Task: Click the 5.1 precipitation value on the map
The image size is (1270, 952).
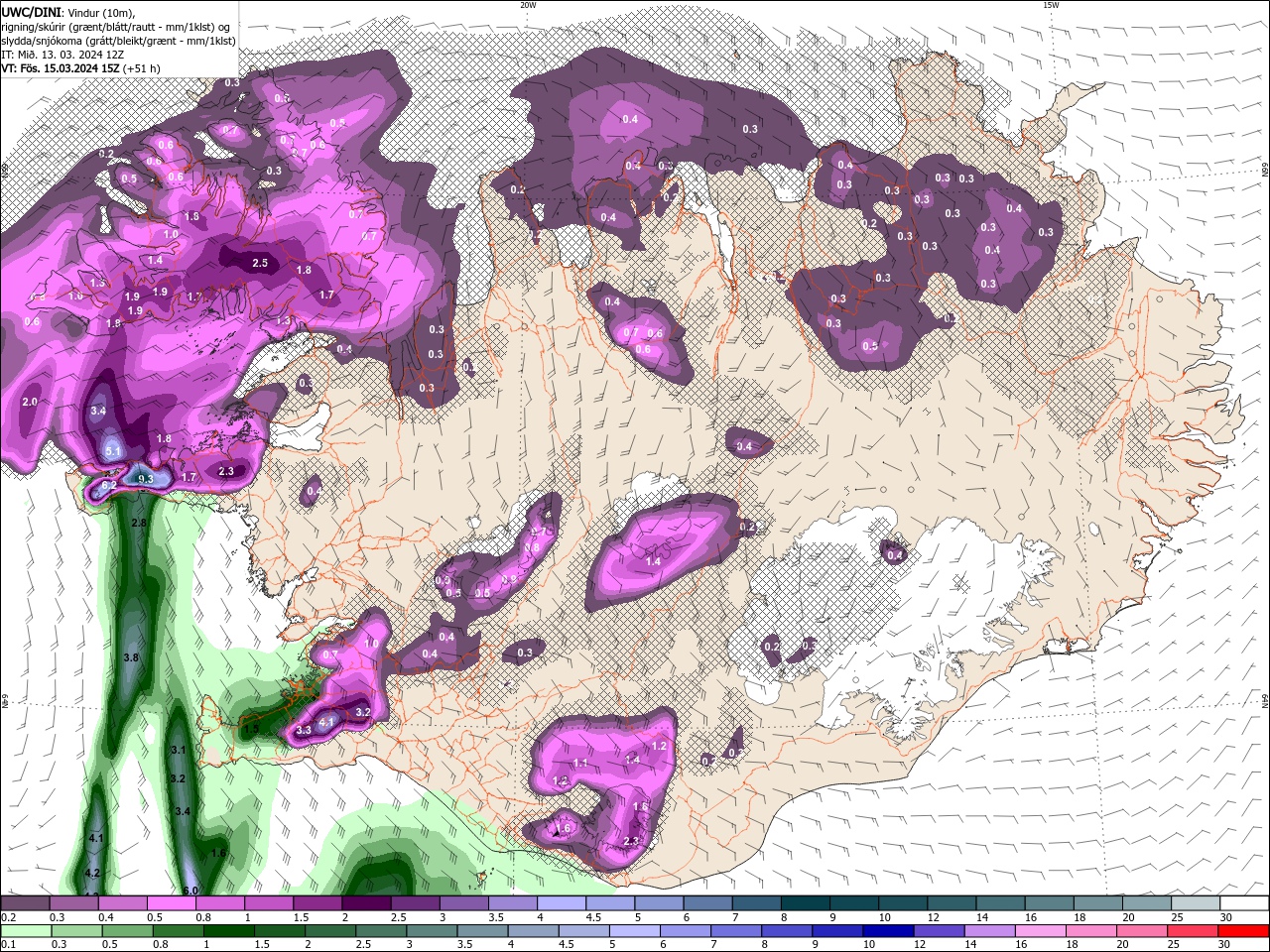Action: coord(112,451)
